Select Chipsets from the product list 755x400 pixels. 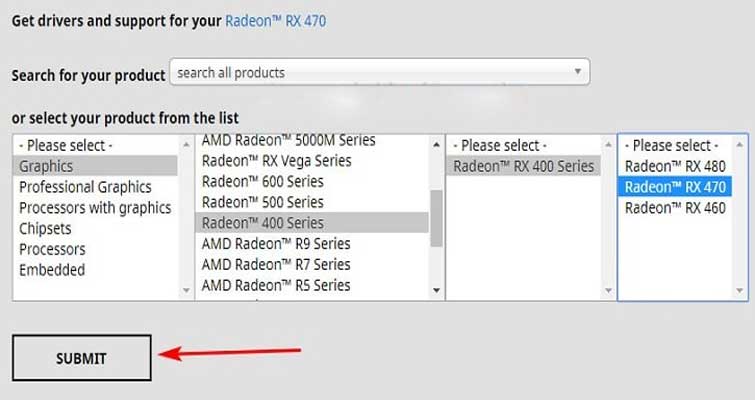point(45,228)
